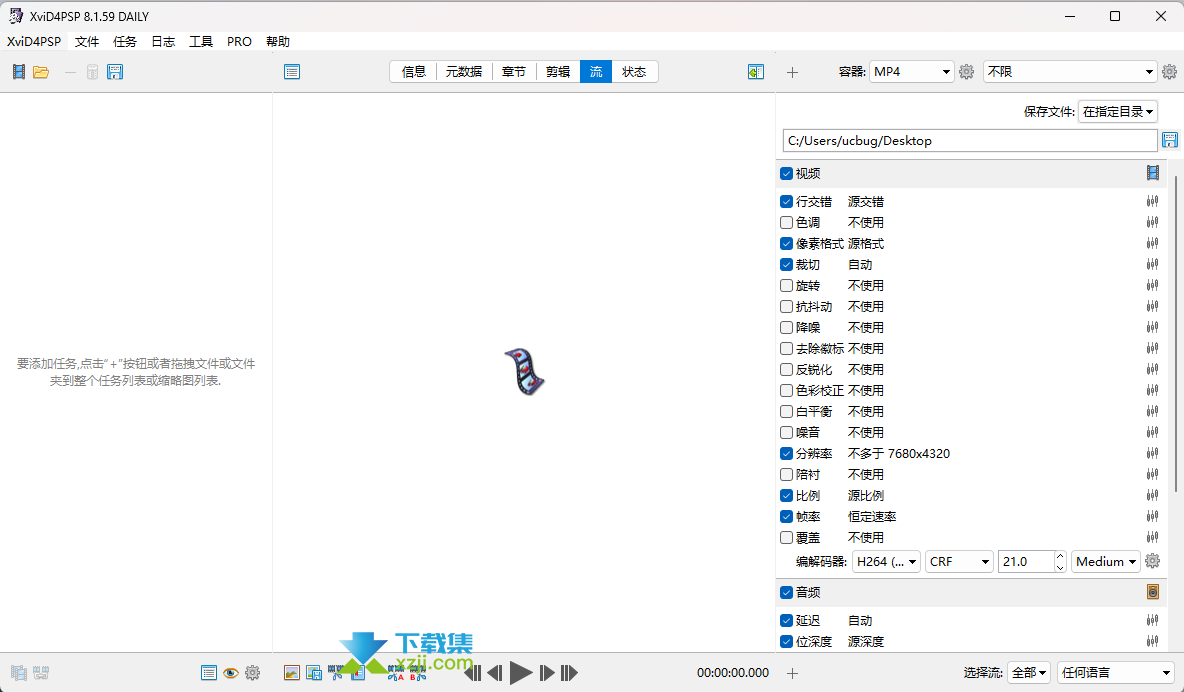The height and width of the screenshot is (692, 1184).
Task: Enable the 抗抖动 checkbox
Action: click(786, 306)
